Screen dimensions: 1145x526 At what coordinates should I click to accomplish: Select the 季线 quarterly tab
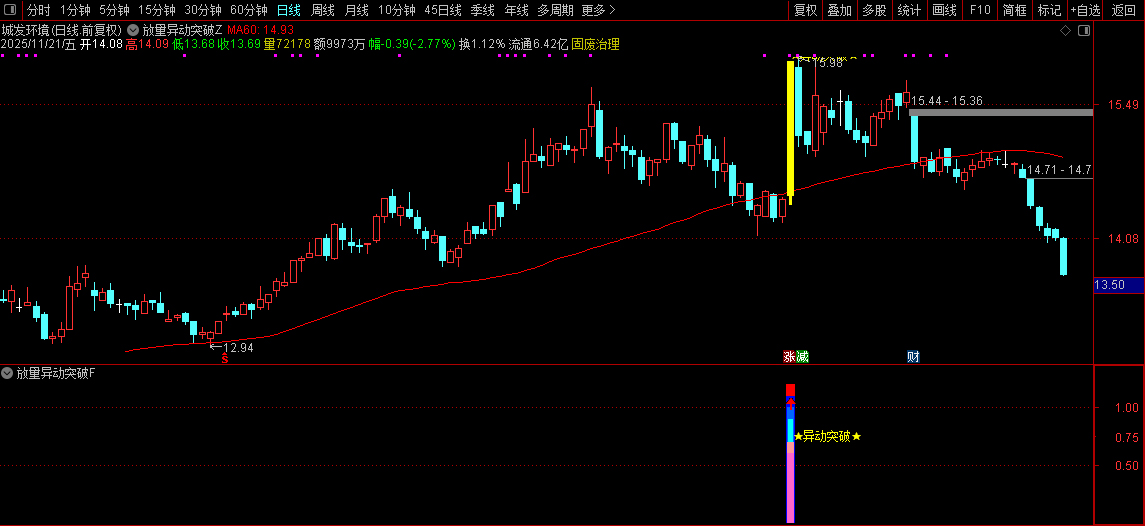[x=483, y=10]
